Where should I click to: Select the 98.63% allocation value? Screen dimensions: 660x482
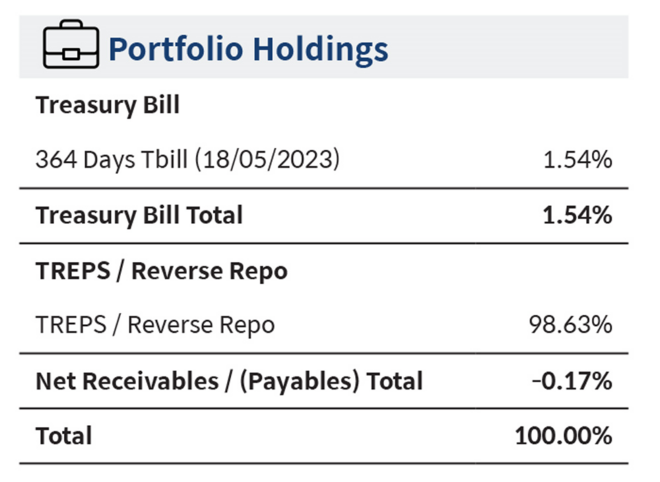click(570, 325)
